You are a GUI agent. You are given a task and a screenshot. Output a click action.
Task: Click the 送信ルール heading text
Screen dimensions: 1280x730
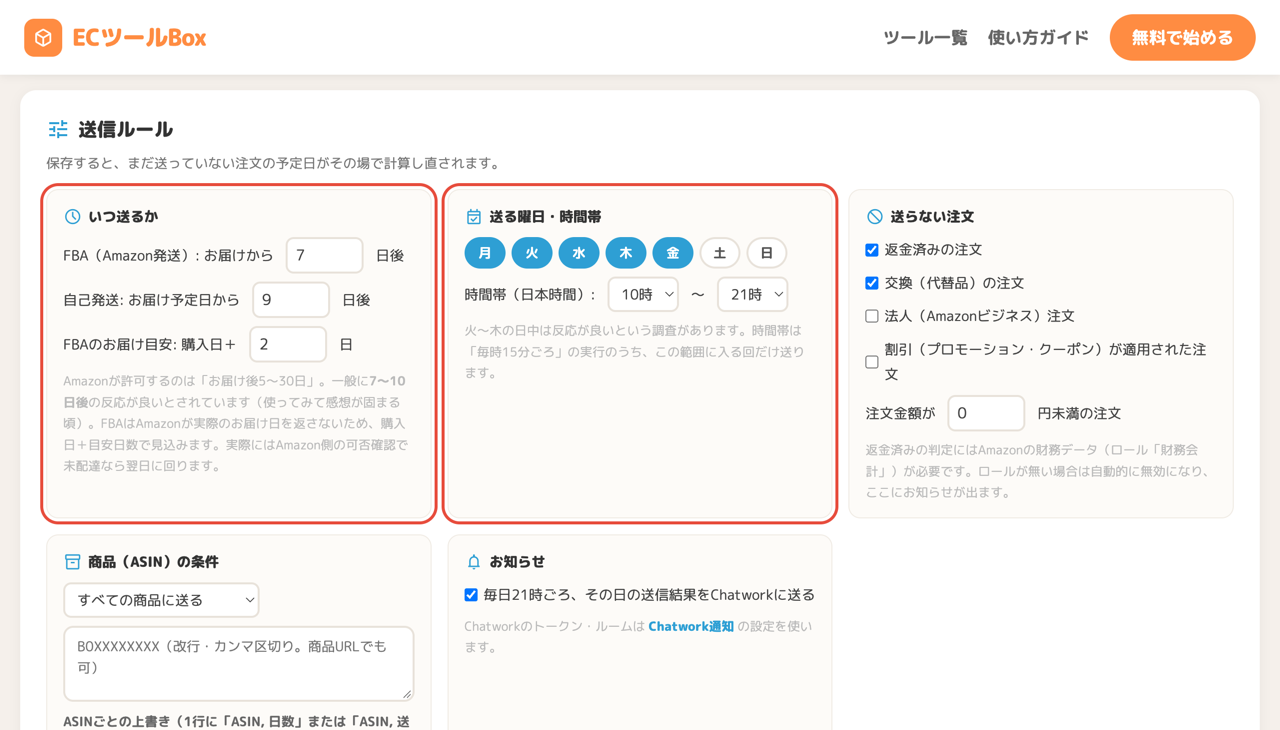126,129
